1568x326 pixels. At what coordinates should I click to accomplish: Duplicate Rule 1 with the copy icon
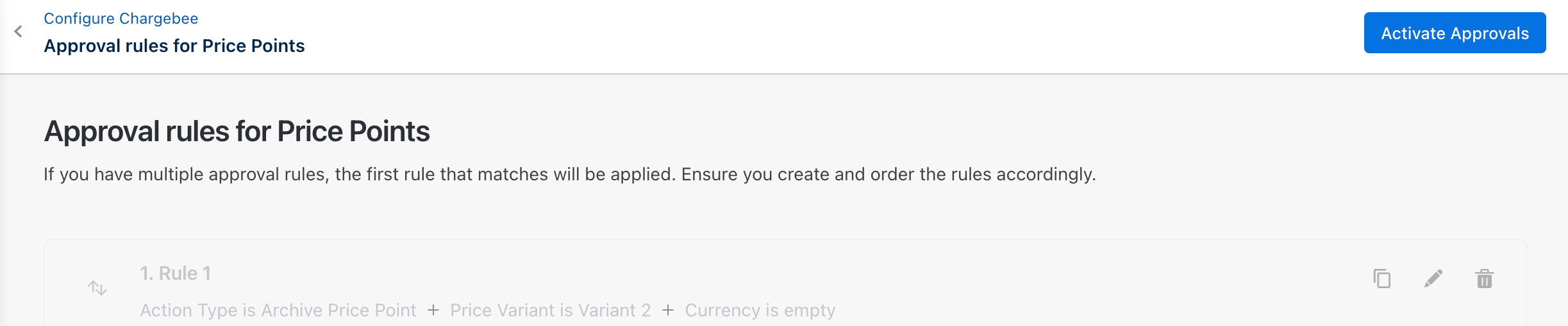pyautogui.click(x=1381, y=279)
